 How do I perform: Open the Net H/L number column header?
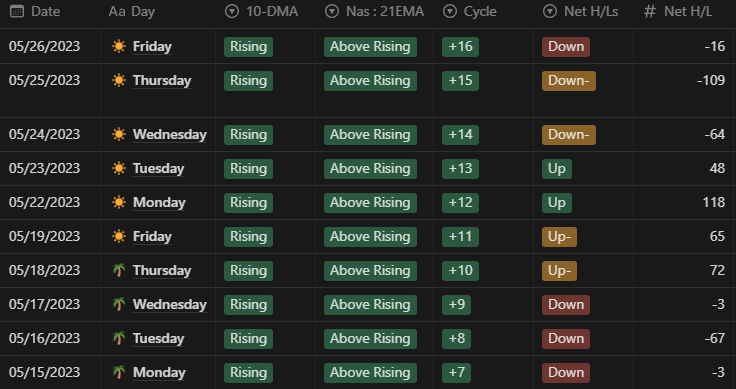click(x=684, y=13)
